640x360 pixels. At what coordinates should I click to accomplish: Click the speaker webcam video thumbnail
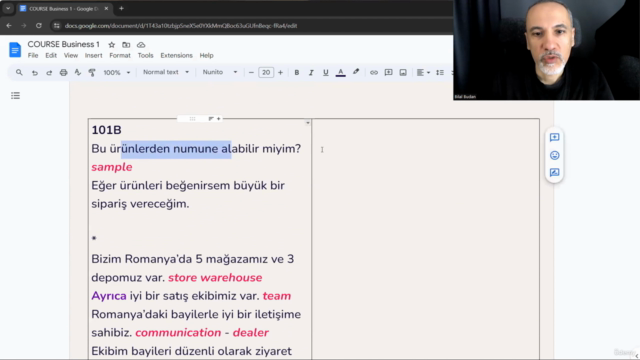tap(547, 50)
